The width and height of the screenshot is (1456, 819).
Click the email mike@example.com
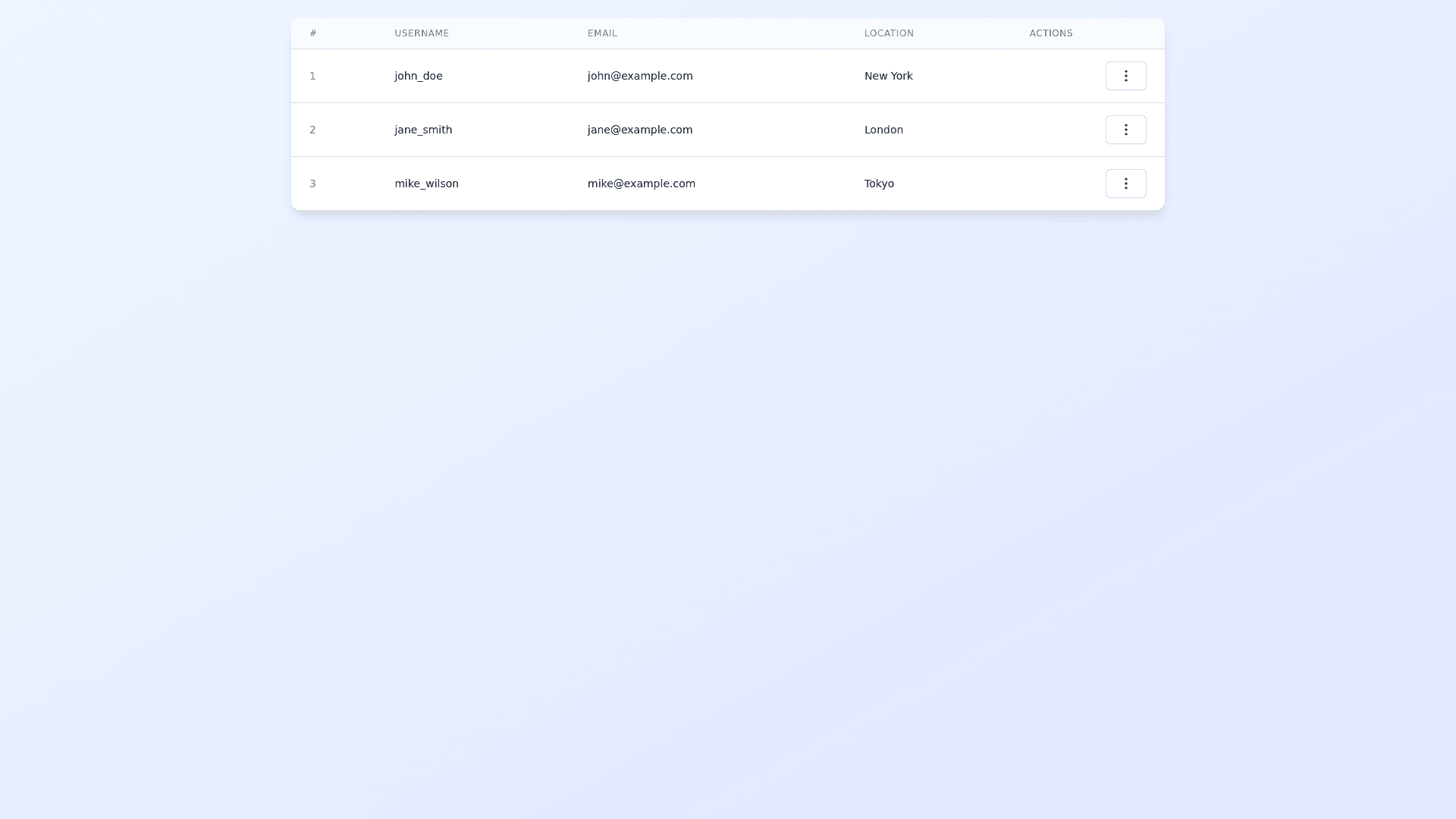click(641, 184)
